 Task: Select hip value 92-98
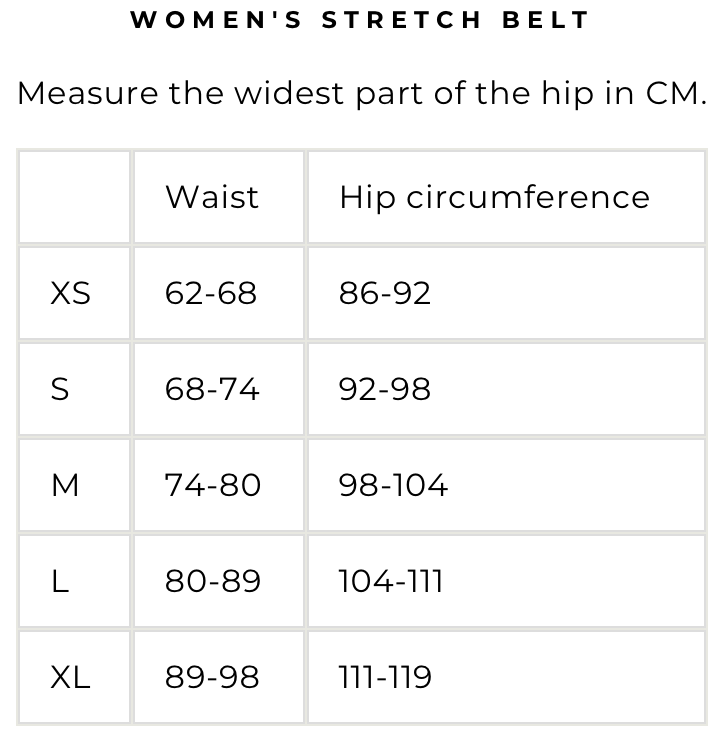[385, 389]
